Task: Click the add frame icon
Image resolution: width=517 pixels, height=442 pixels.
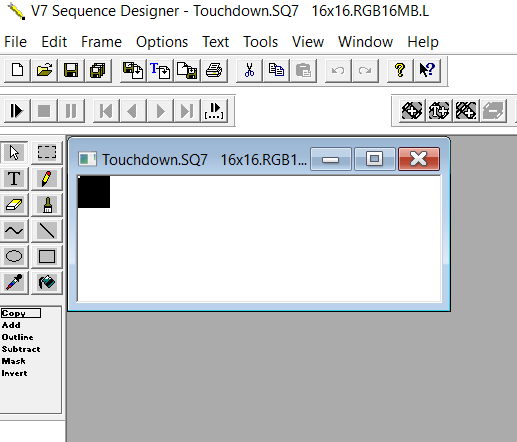Action: (412, 111)
